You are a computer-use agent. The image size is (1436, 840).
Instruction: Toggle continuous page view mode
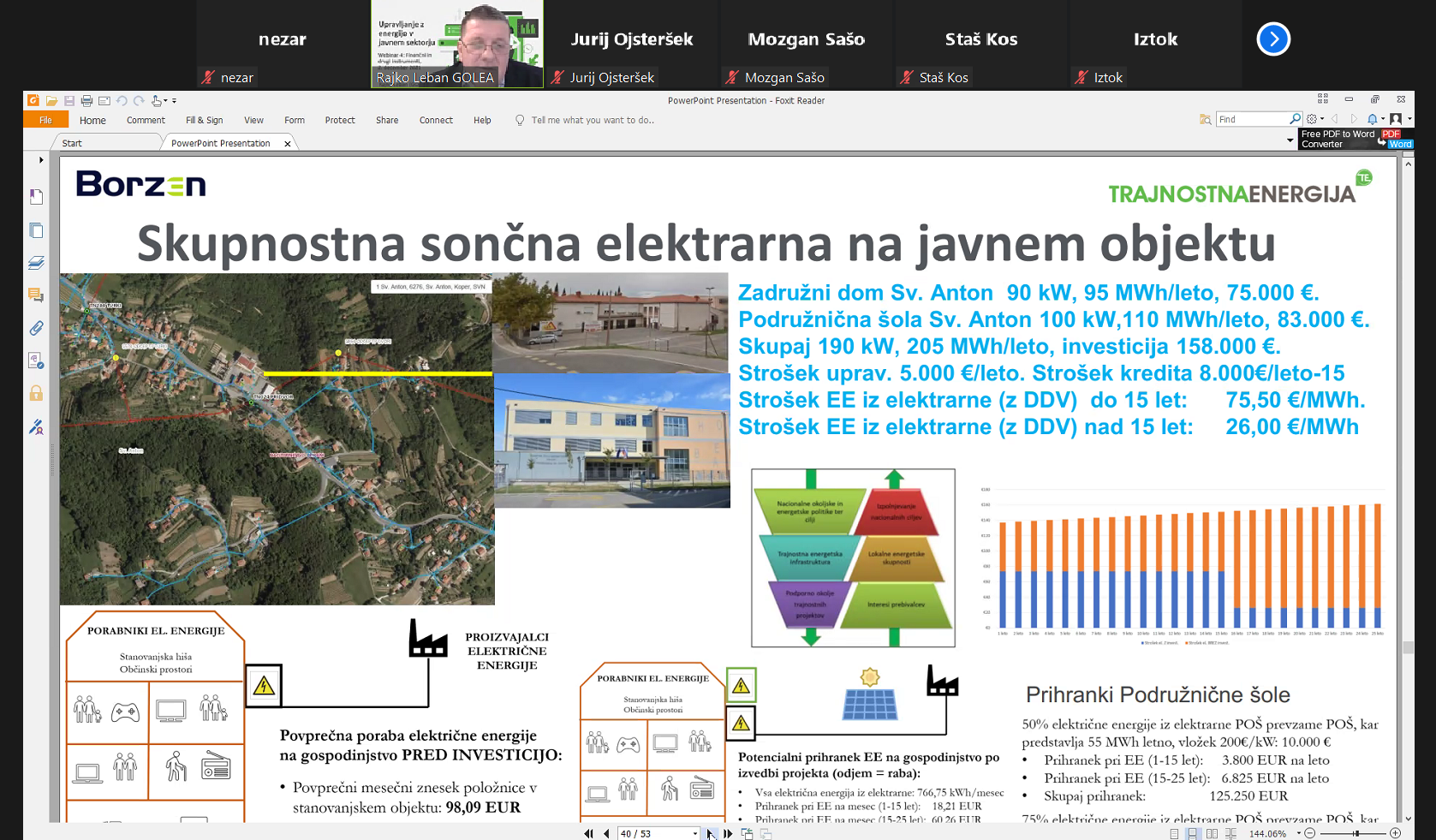[1192, 833]
